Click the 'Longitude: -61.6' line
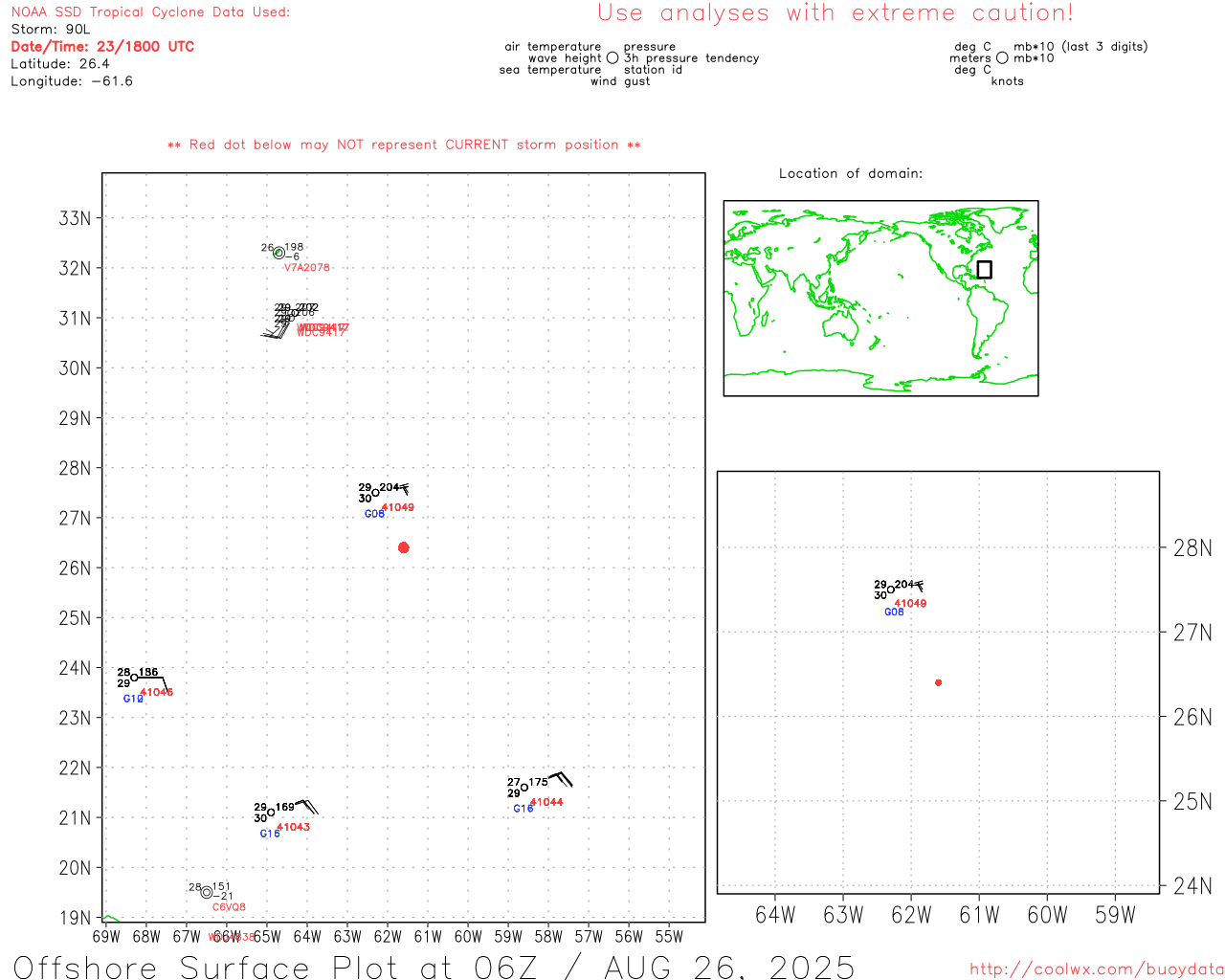Viewport: 1225px width, 980px height. [72, 81]
